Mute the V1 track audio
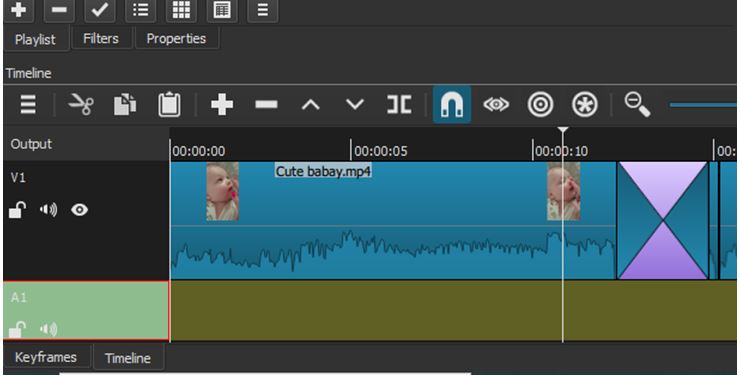 click(48, 209)
